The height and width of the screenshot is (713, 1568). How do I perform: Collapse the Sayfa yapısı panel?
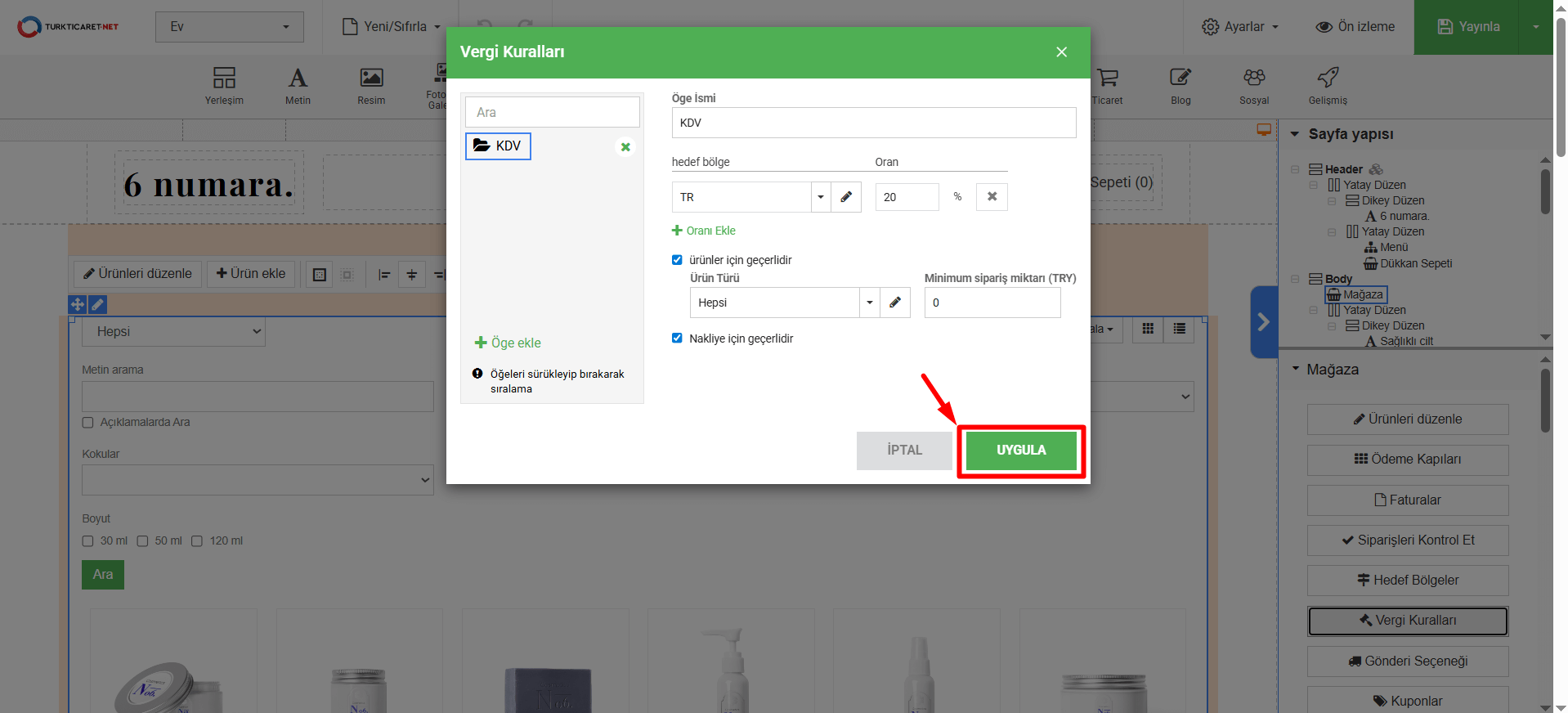point(1295,134)
